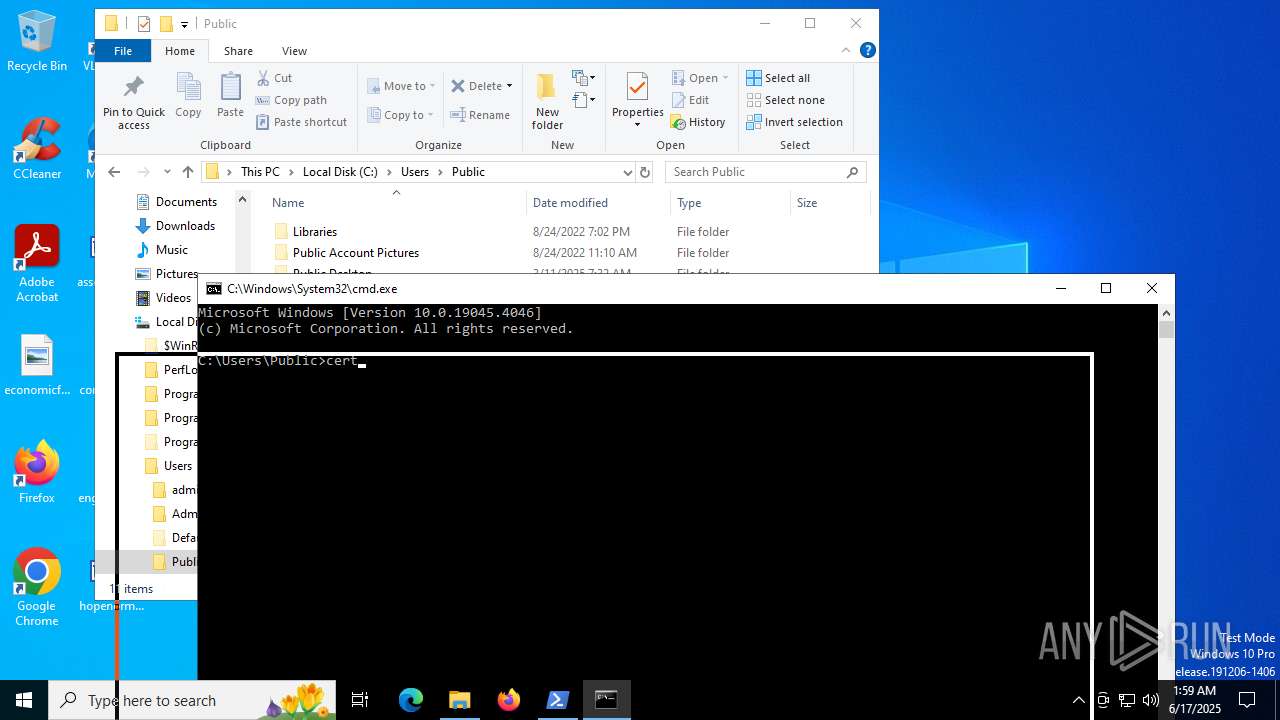1280x720 pixels.
Task: Open Move to dropdown
Action: (400, 86)
